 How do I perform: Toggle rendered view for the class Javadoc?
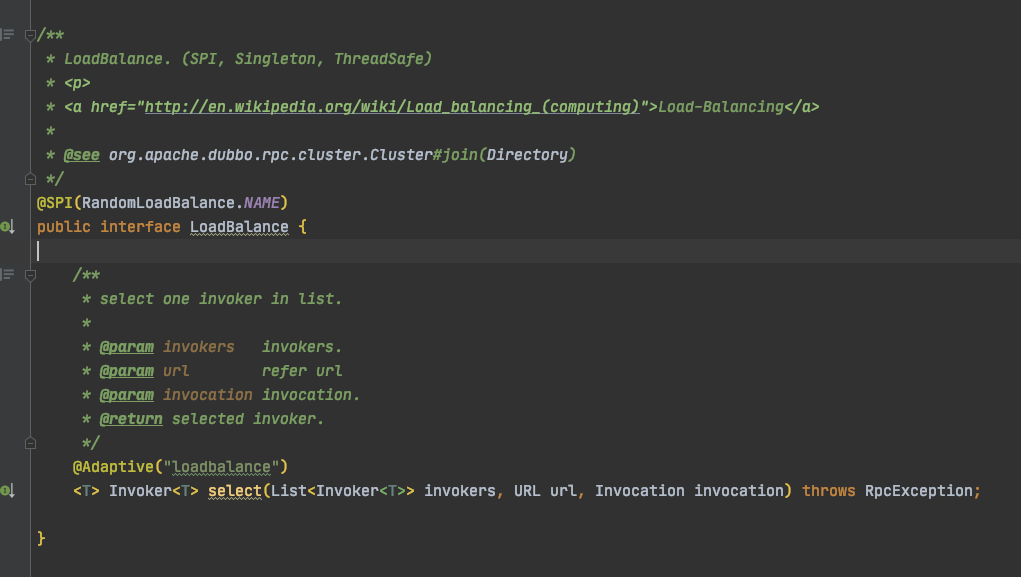[7, 34]
